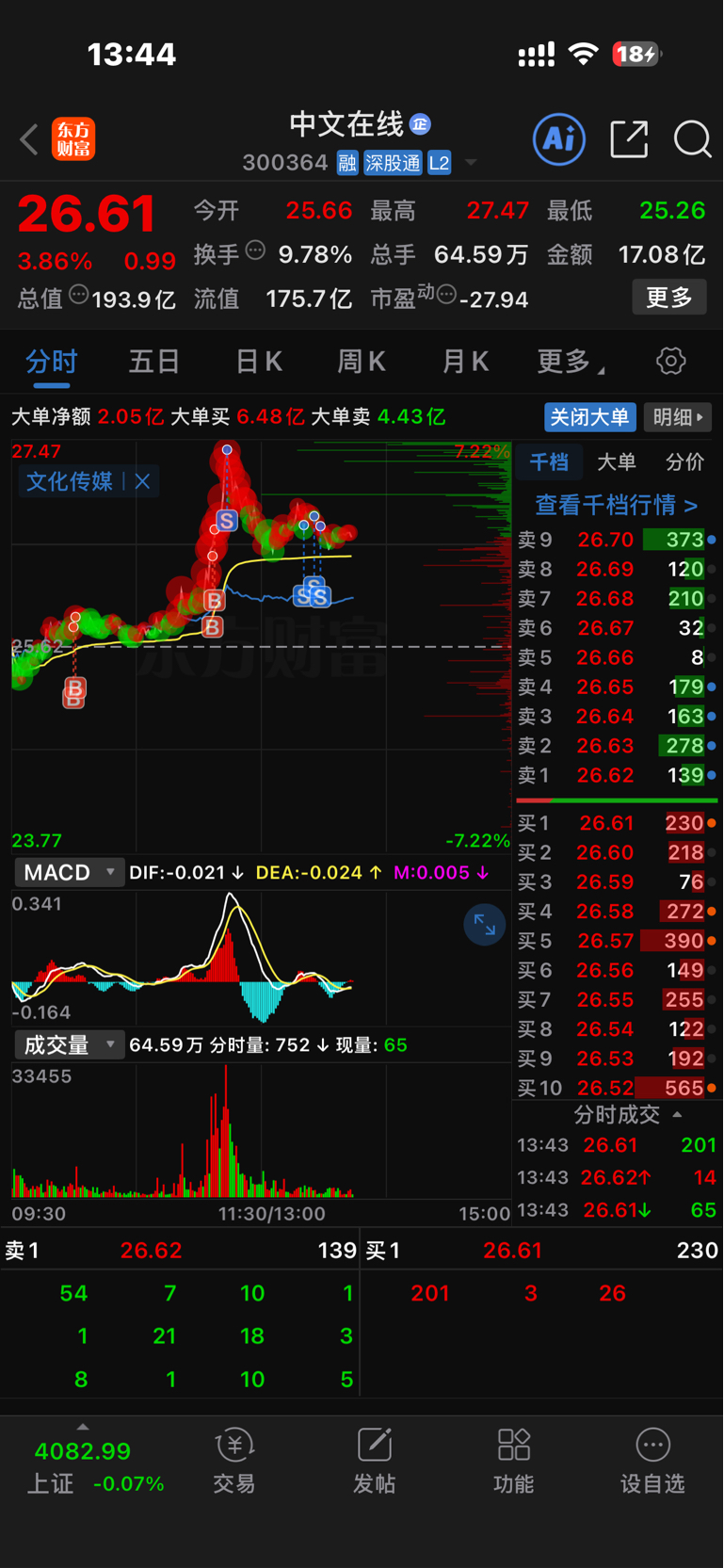This screenshot has width=724, height=1568.
Task: Open chart settings gear icon
Action: tap(670, 361)
